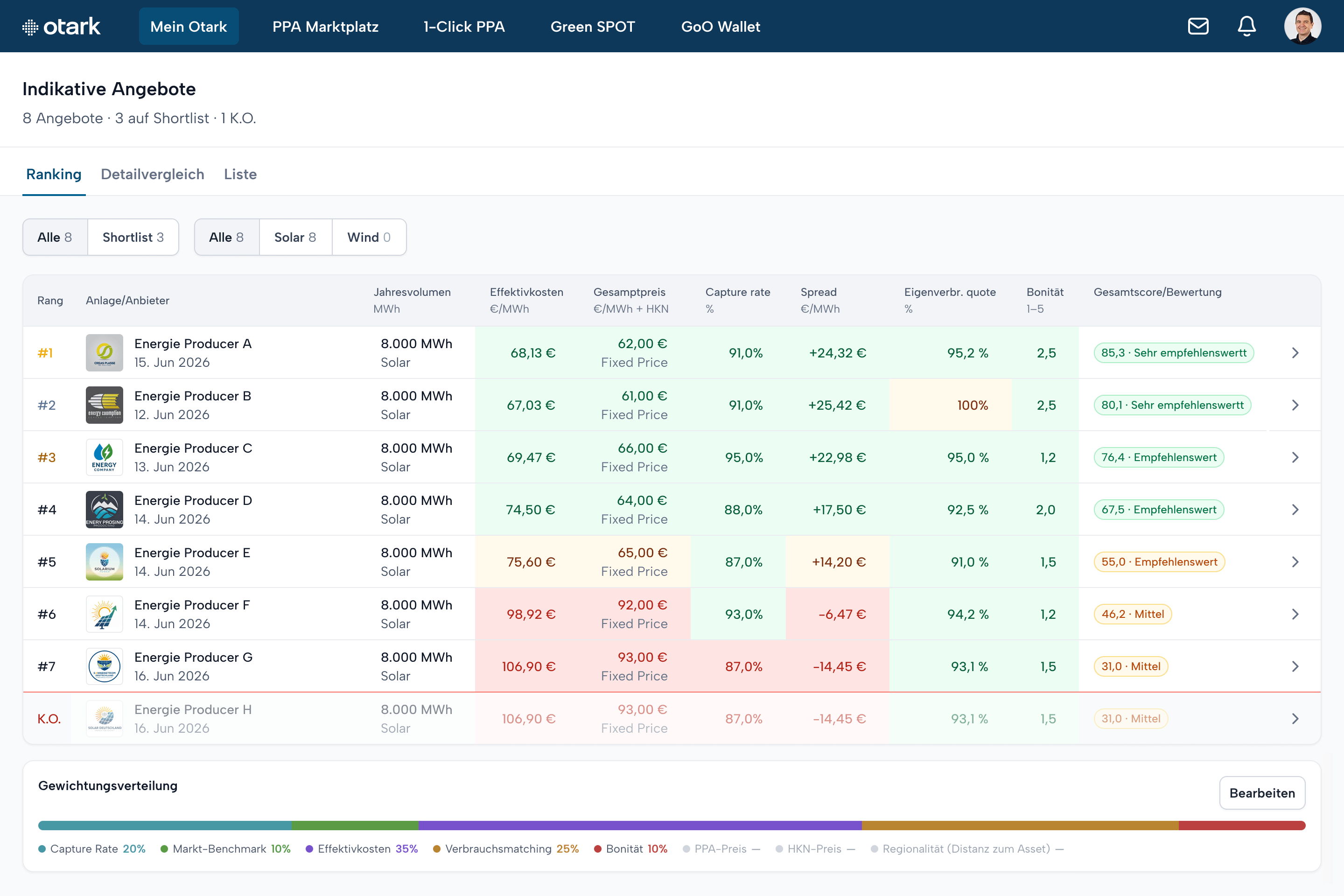Open the mail inbox icon
The height and width of the screenshot is (896, 1344).
coord(1198,26)
